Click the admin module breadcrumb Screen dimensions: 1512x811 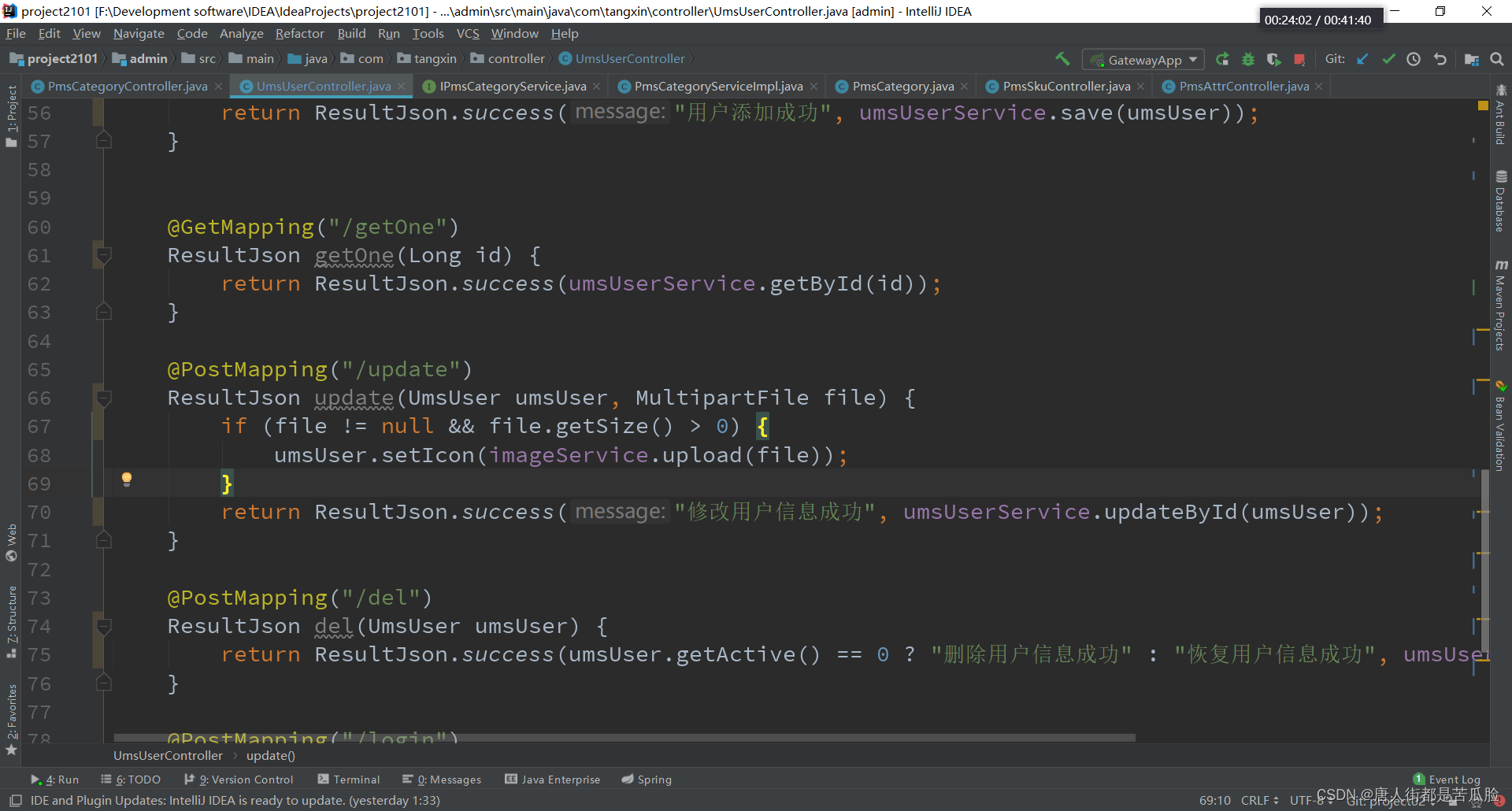point(140,59)
